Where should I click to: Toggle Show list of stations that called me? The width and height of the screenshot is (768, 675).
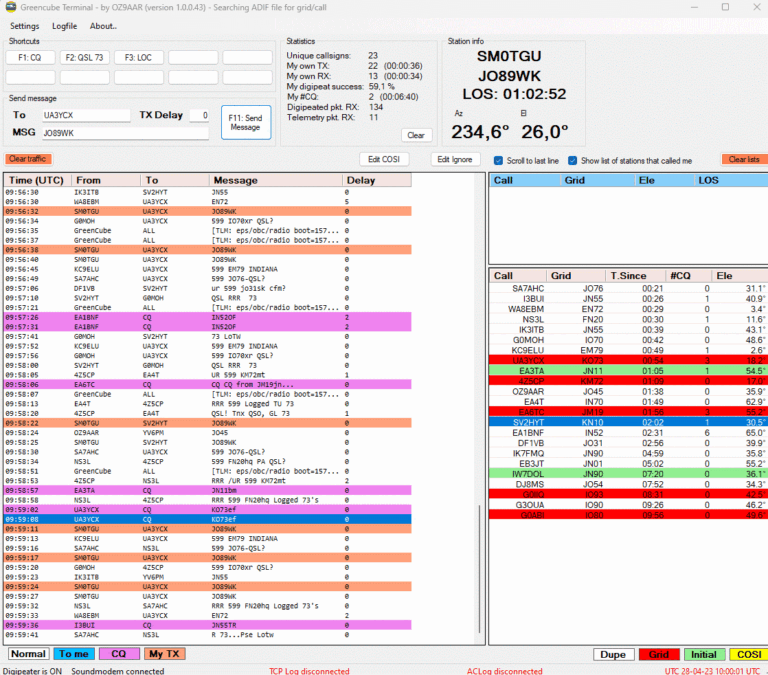tap(573, 160)
